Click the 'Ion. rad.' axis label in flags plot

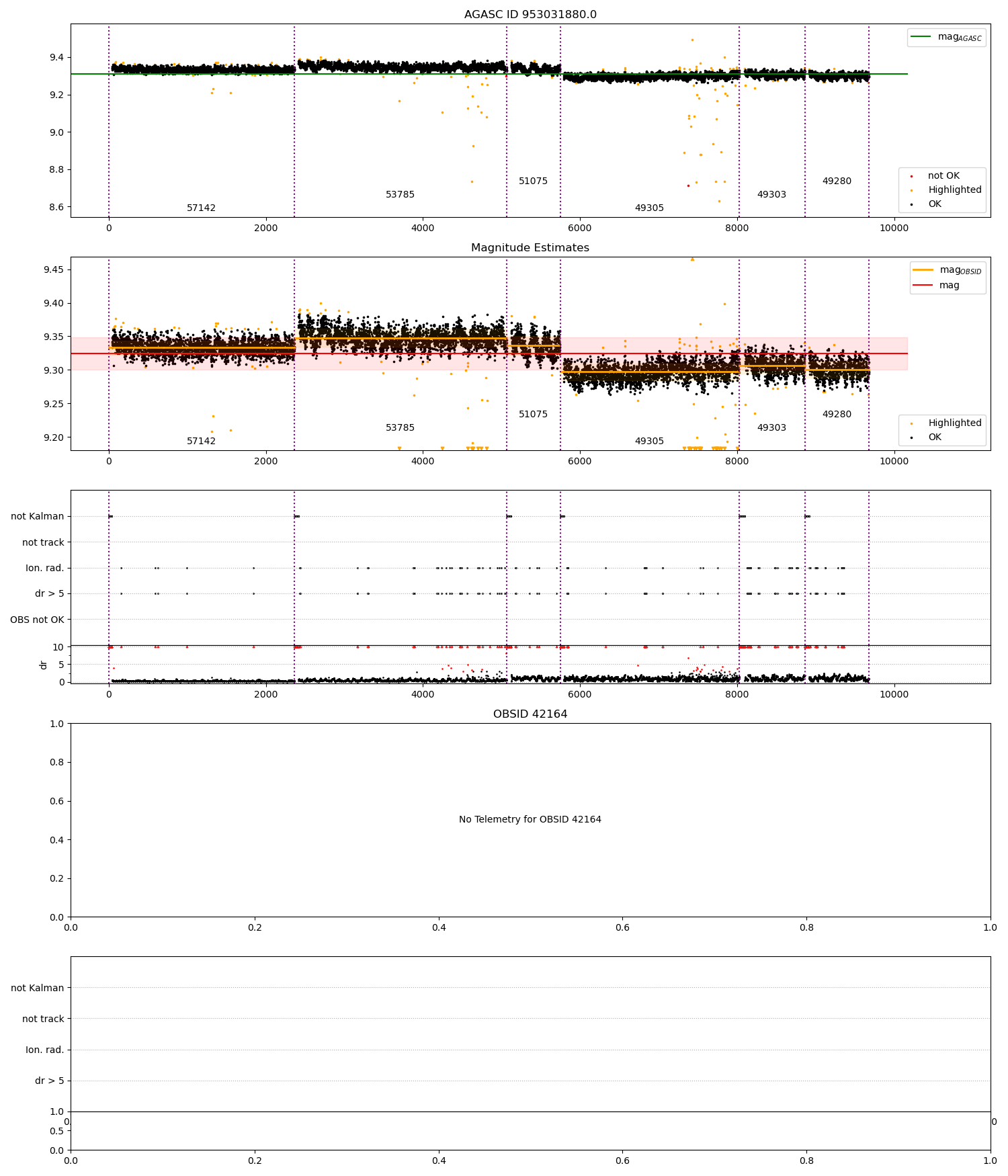point(45,569)
